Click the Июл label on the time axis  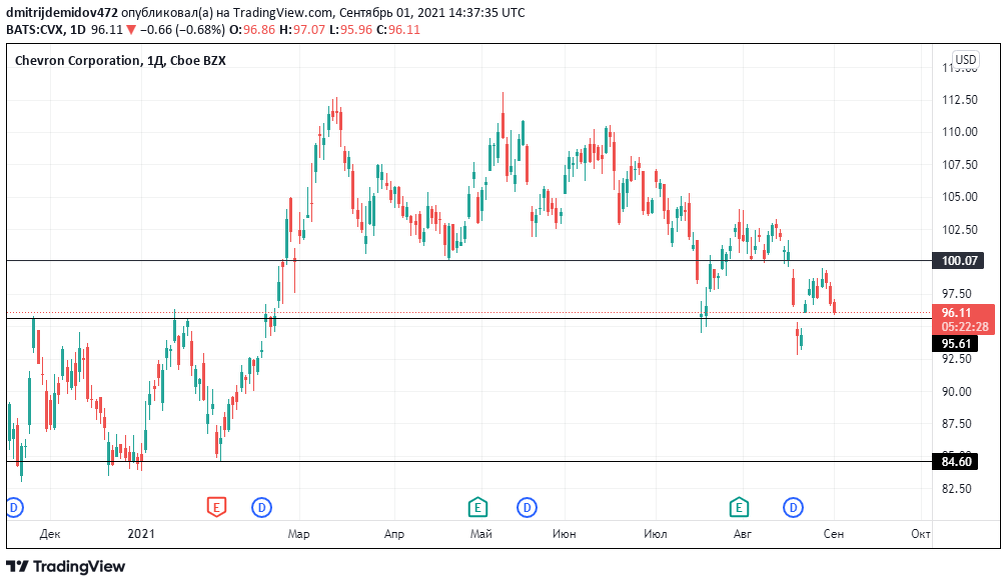(x=655, y=534)
